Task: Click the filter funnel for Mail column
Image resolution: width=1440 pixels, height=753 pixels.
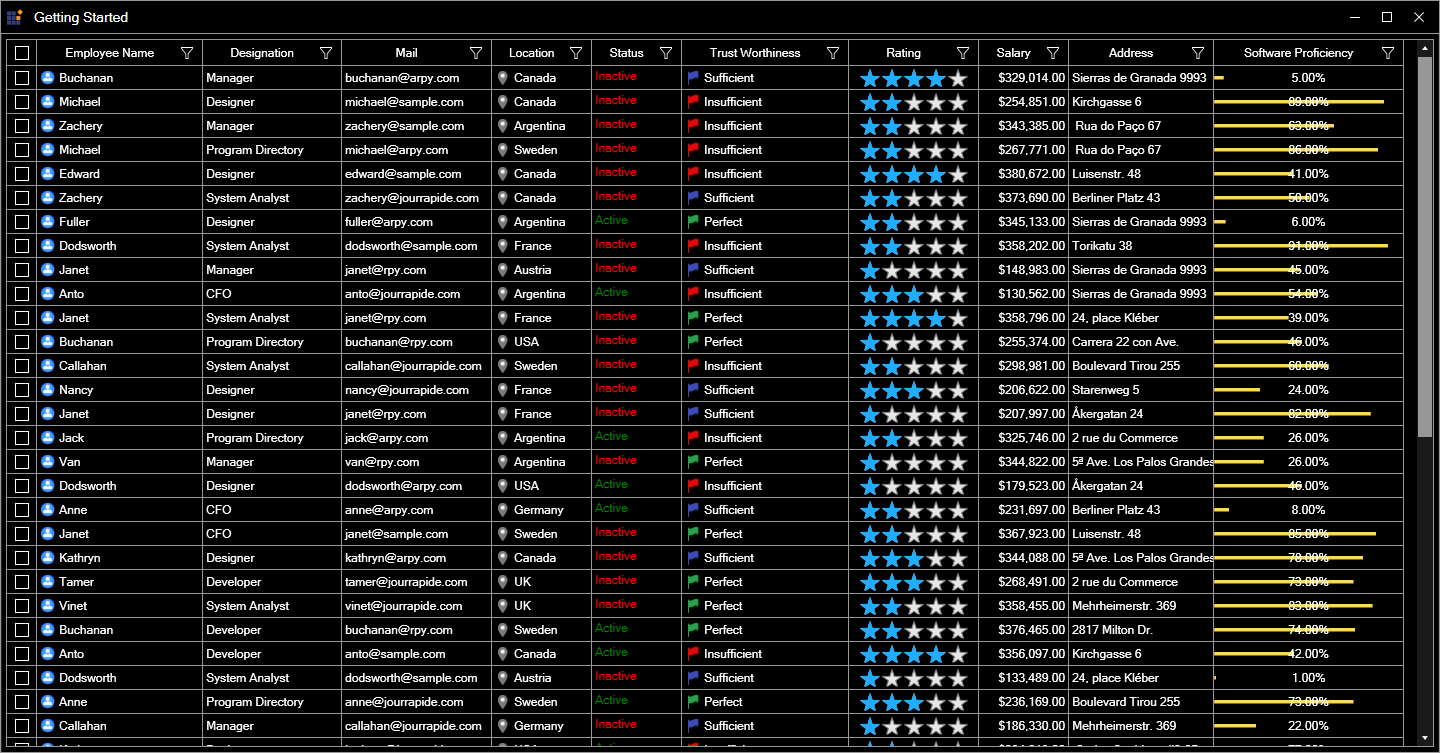Action: (x=476, y=53)
